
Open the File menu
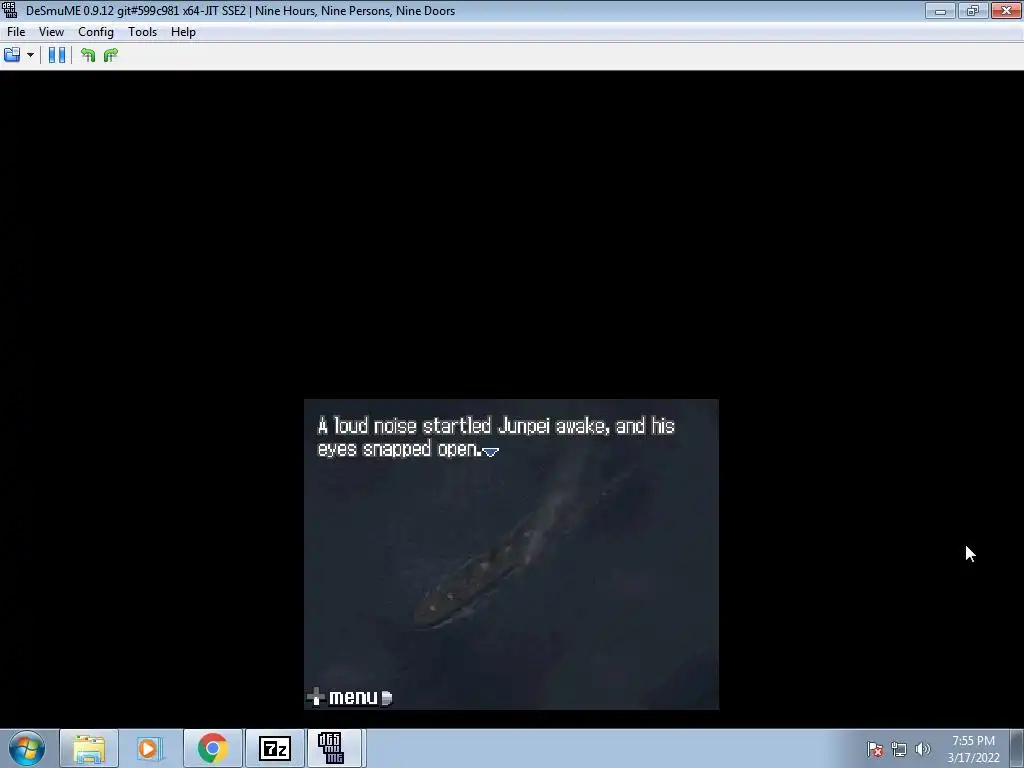tap(16, 32)
